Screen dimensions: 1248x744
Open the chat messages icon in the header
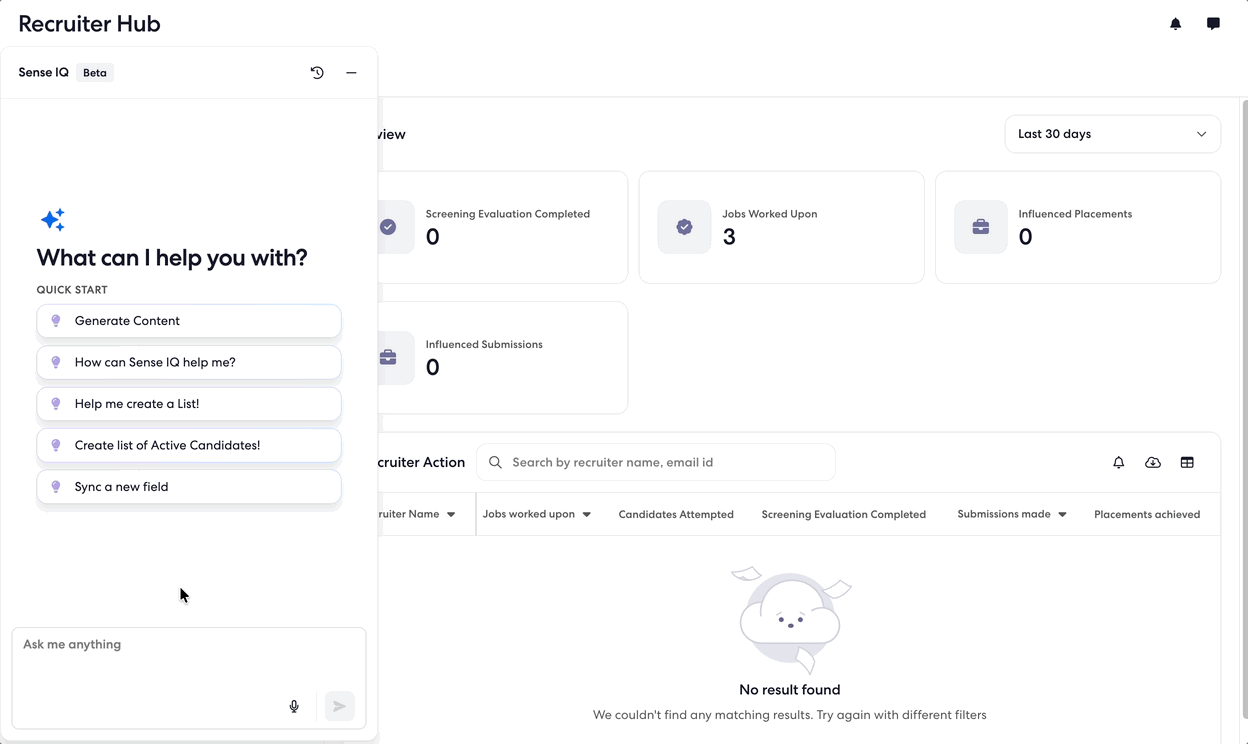[x=1213, y=24]
